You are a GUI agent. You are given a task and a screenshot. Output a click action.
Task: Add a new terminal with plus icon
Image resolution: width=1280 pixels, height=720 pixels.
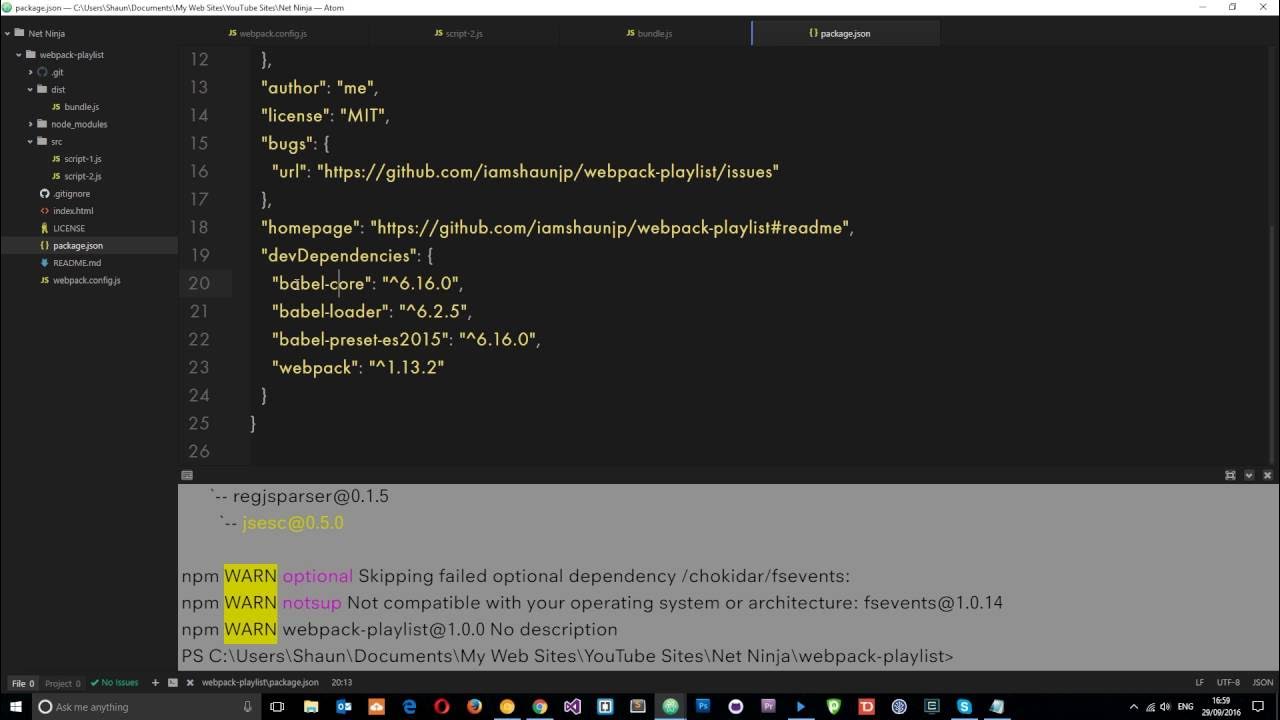[x=155, y=682]
